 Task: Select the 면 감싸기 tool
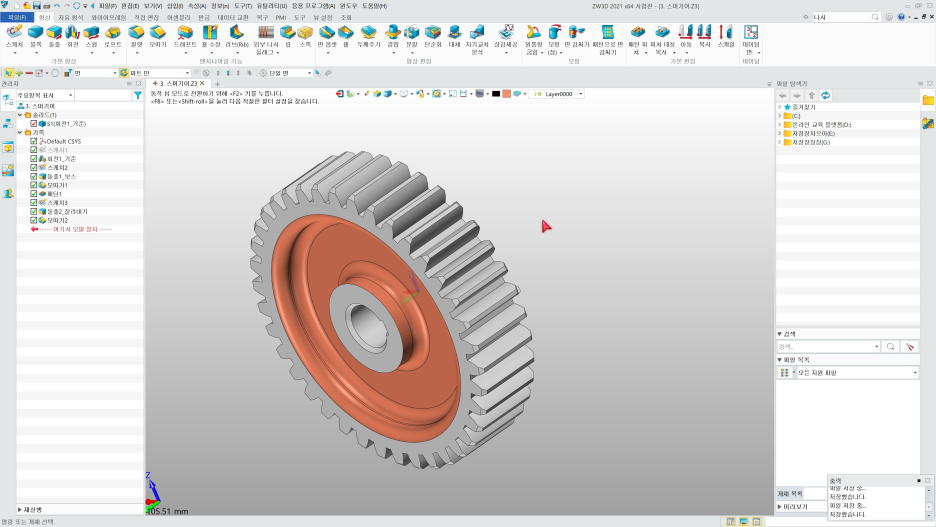pos(577,36)
